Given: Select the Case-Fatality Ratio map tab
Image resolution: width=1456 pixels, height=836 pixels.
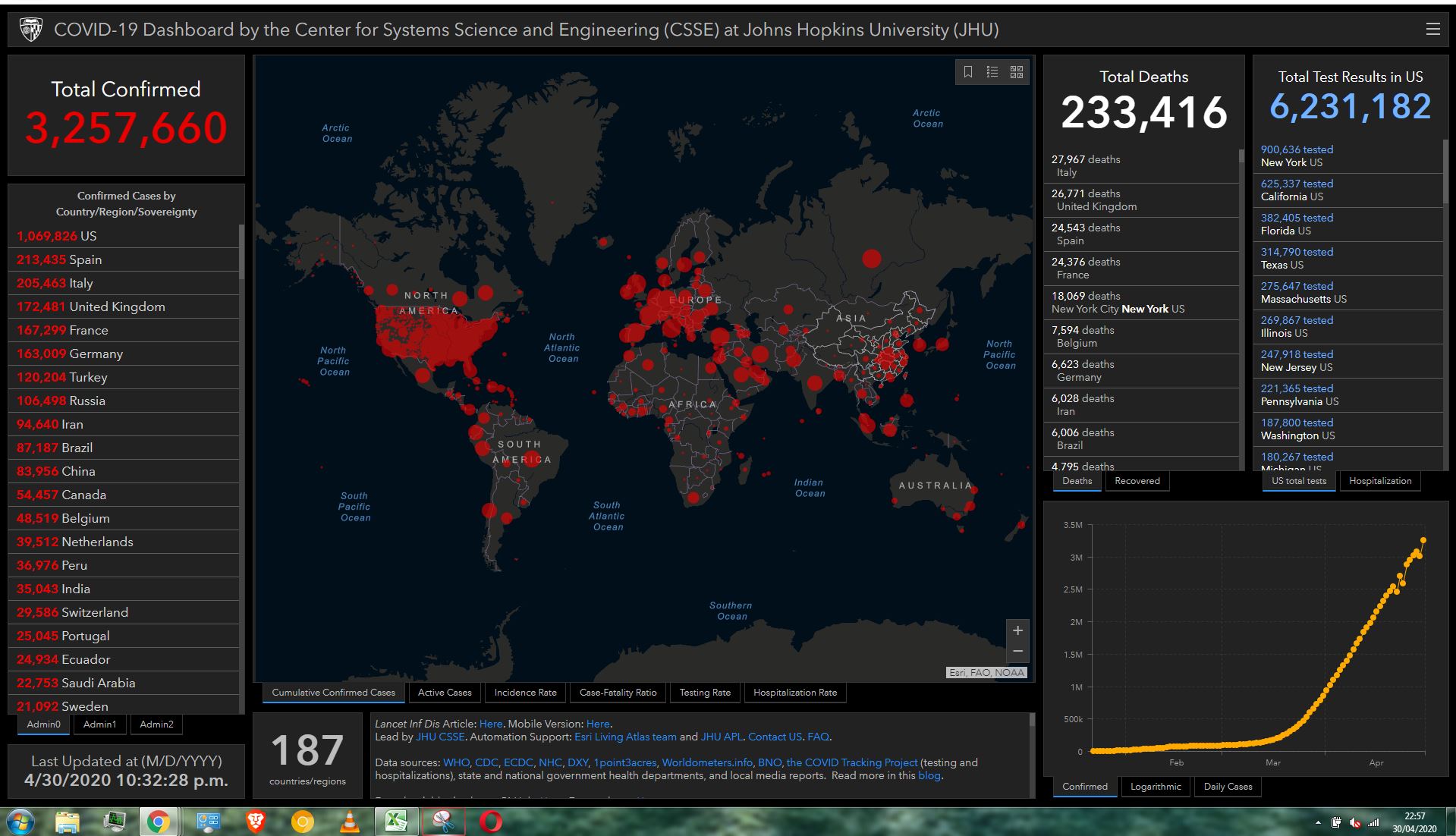Looking at the screenshot, I should tap(618, 693).
